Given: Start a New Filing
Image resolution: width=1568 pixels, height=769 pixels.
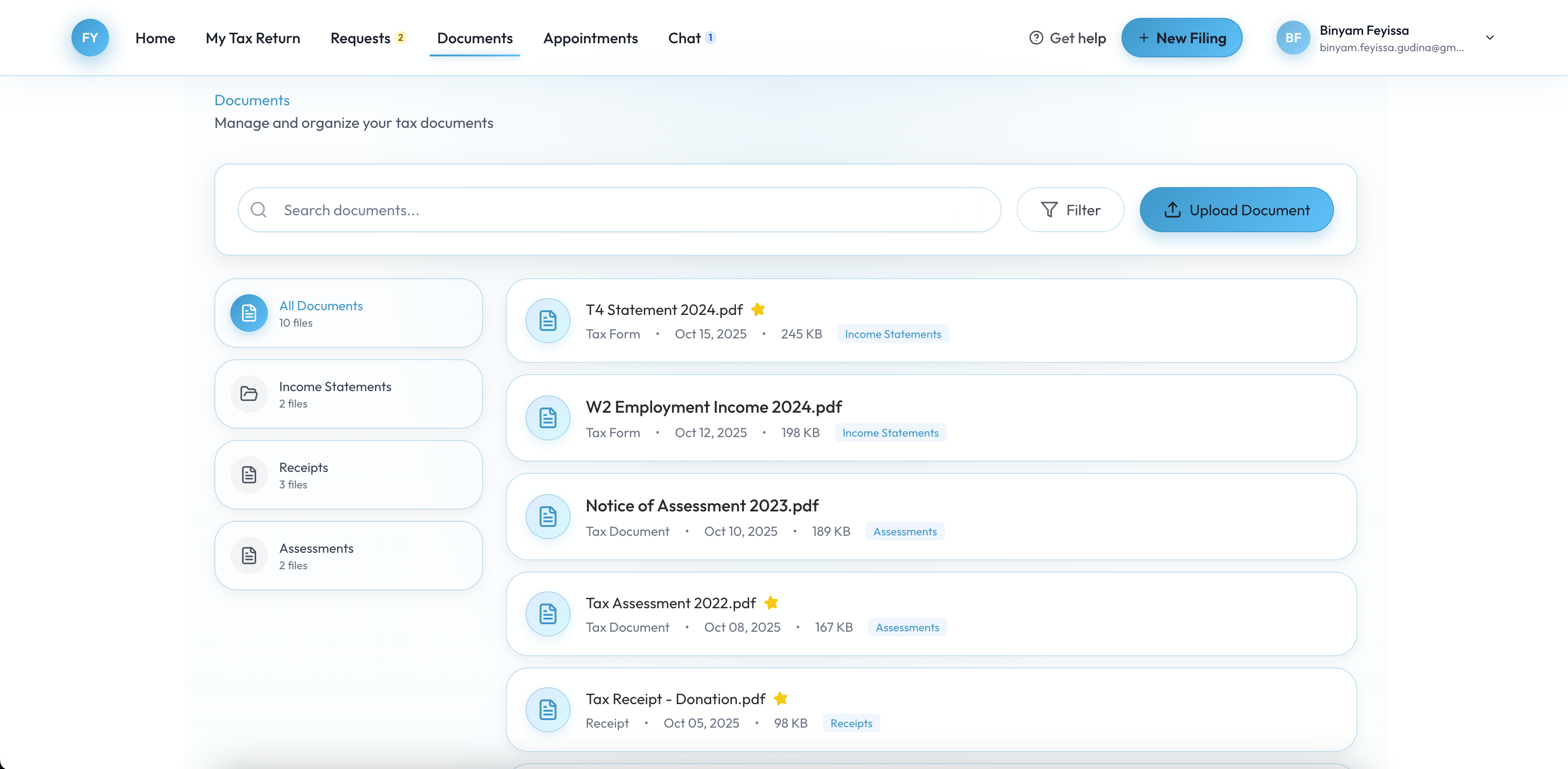Looking at the screenshot, I should click(1182, 38).
